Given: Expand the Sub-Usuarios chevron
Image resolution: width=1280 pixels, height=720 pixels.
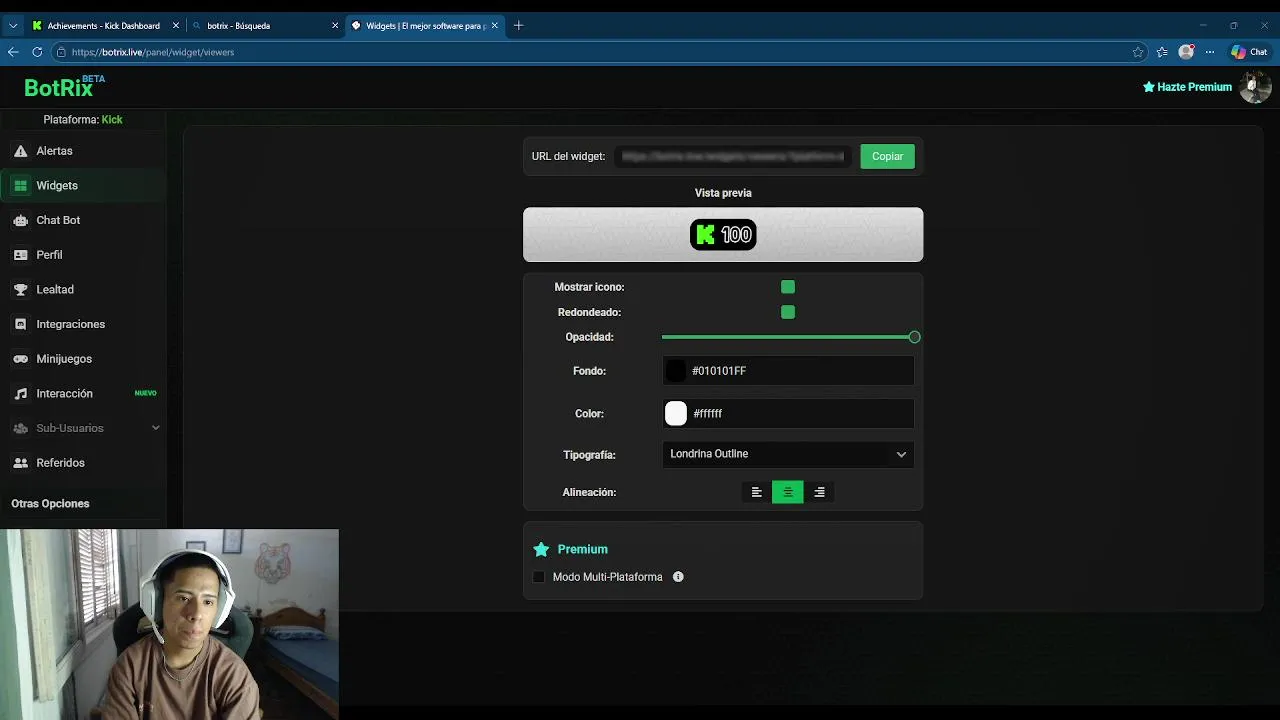Looking at the screenshot, I should point(155,428).
